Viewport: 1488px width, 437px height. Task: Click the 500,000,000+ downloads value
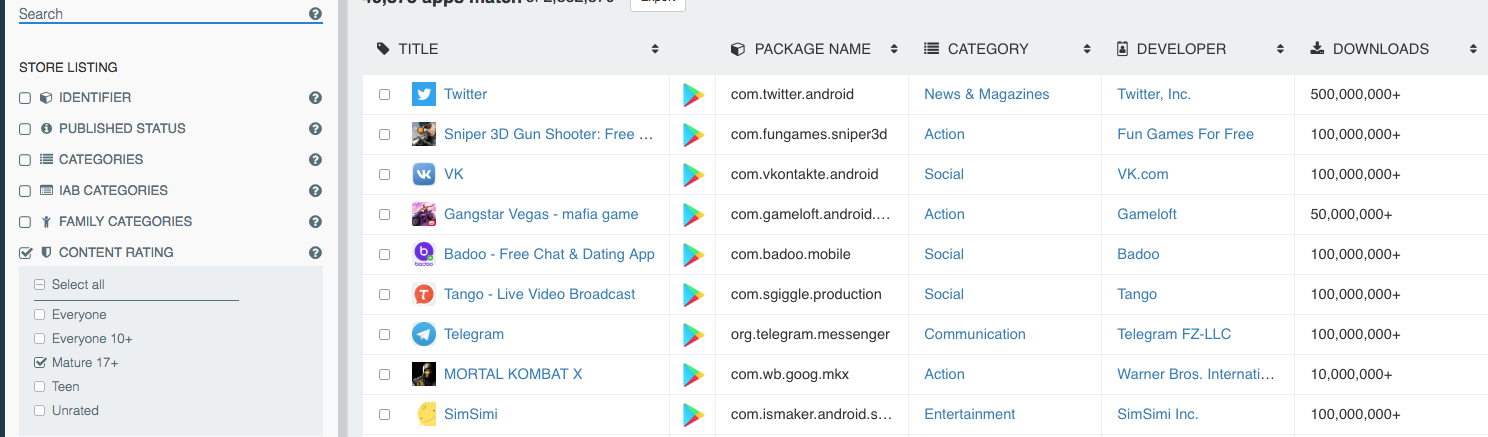(1355, 94)
